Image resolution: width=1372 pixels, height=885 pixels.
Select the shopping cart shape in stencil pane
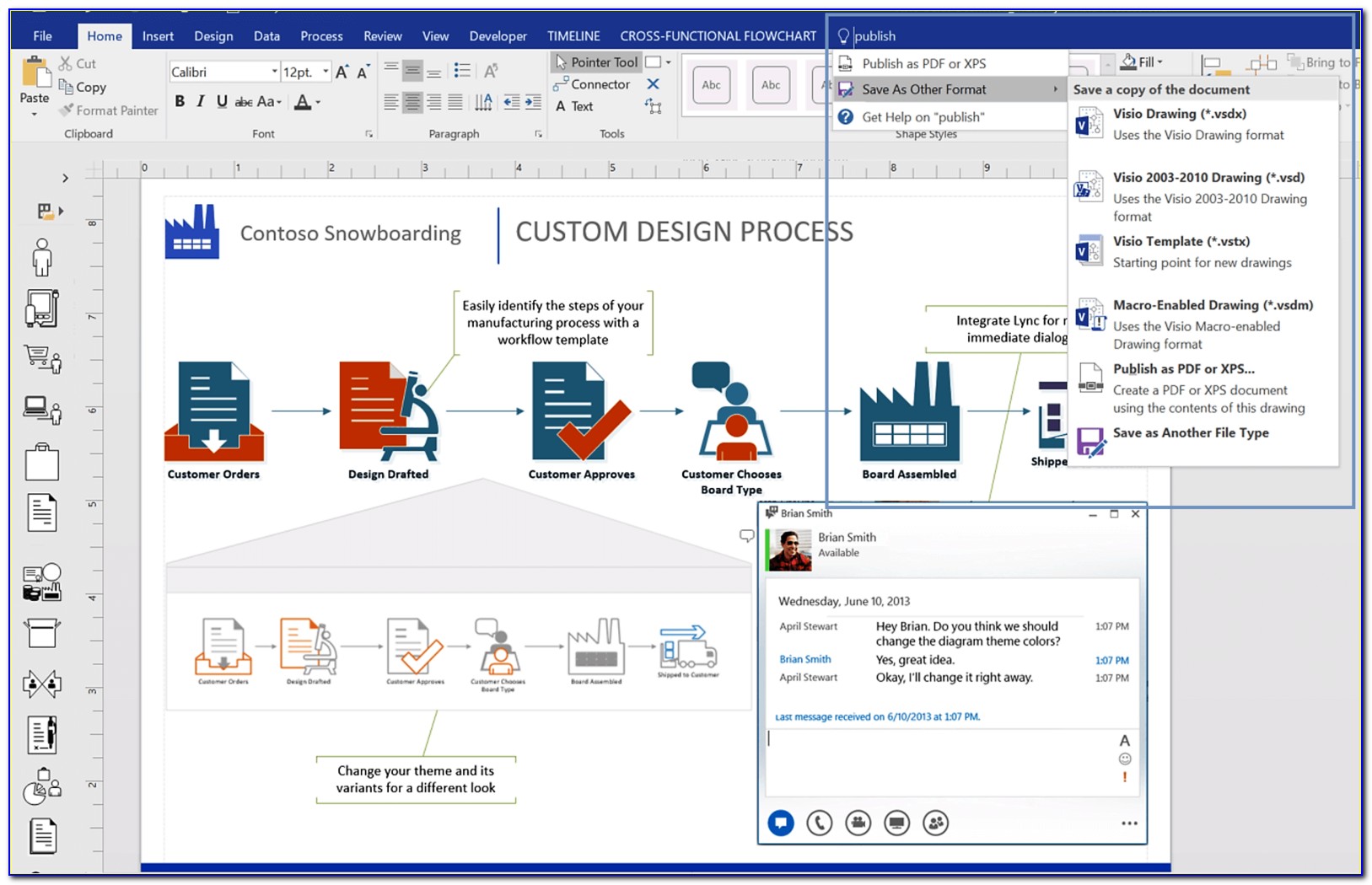pyautogui.click(x=42, y=359)
